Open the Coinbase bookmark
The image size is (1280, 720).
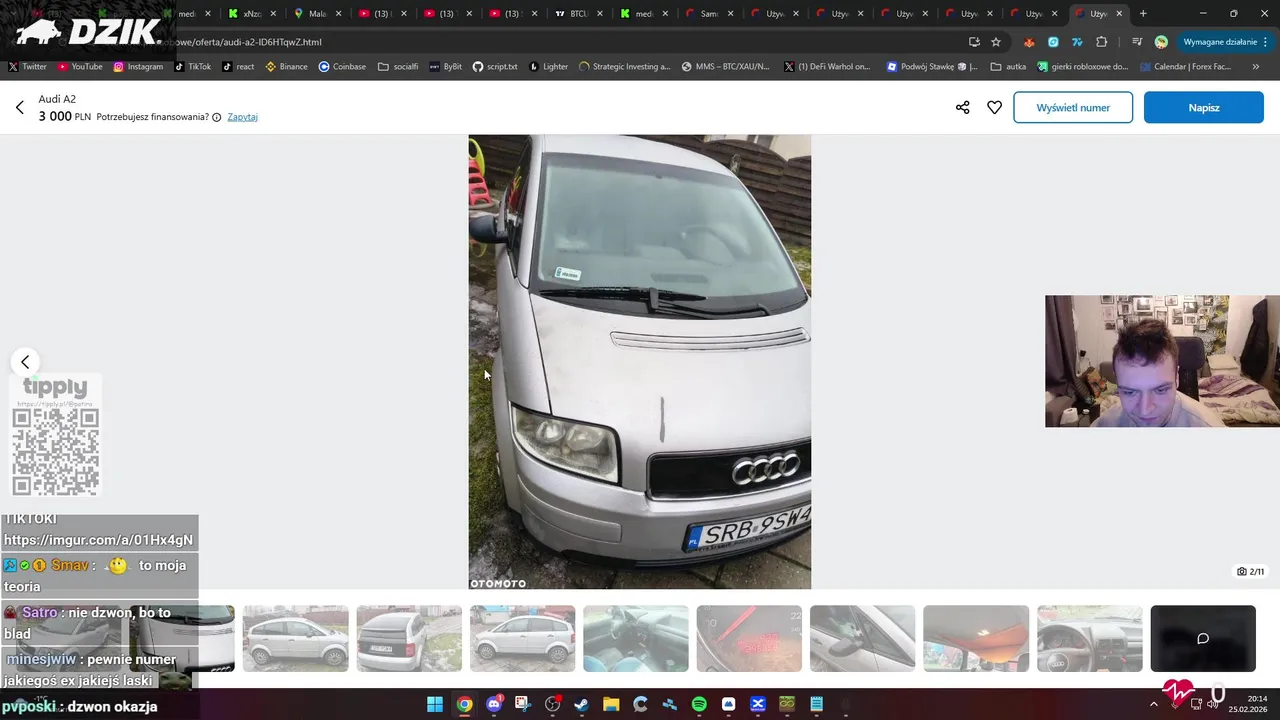click(x=342, y=67)
